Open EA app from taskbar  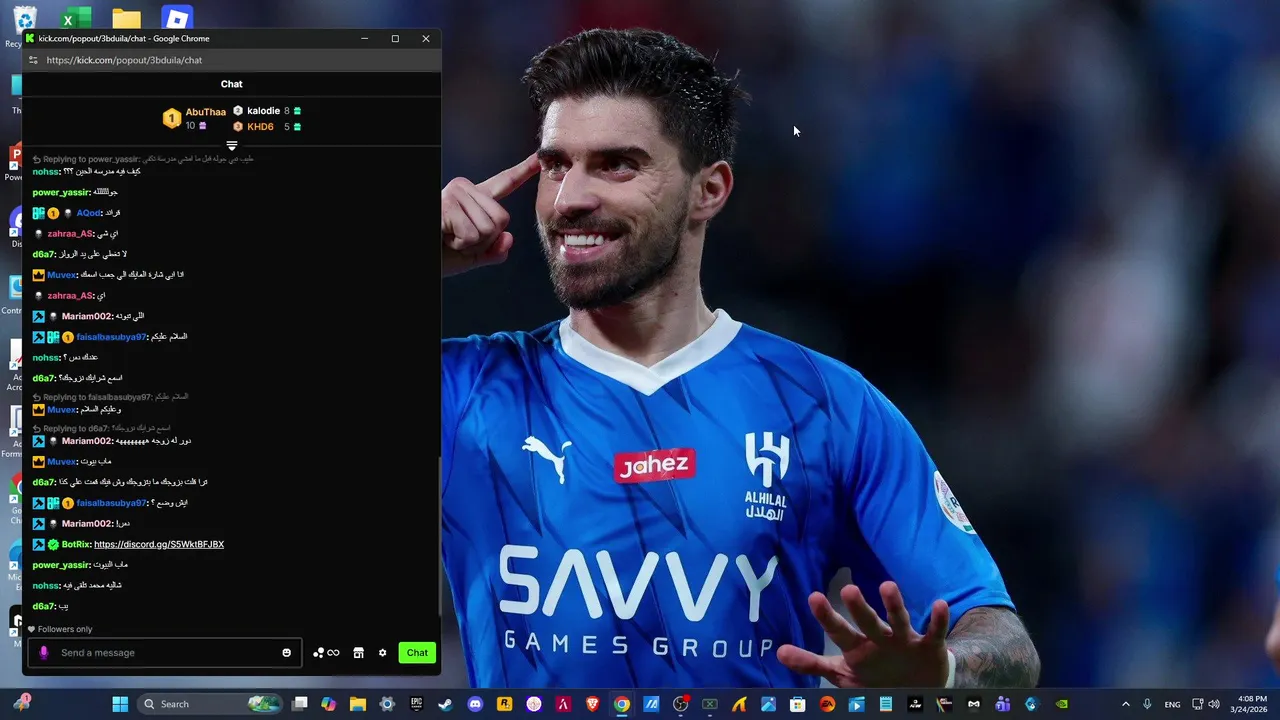pos(827,704)
